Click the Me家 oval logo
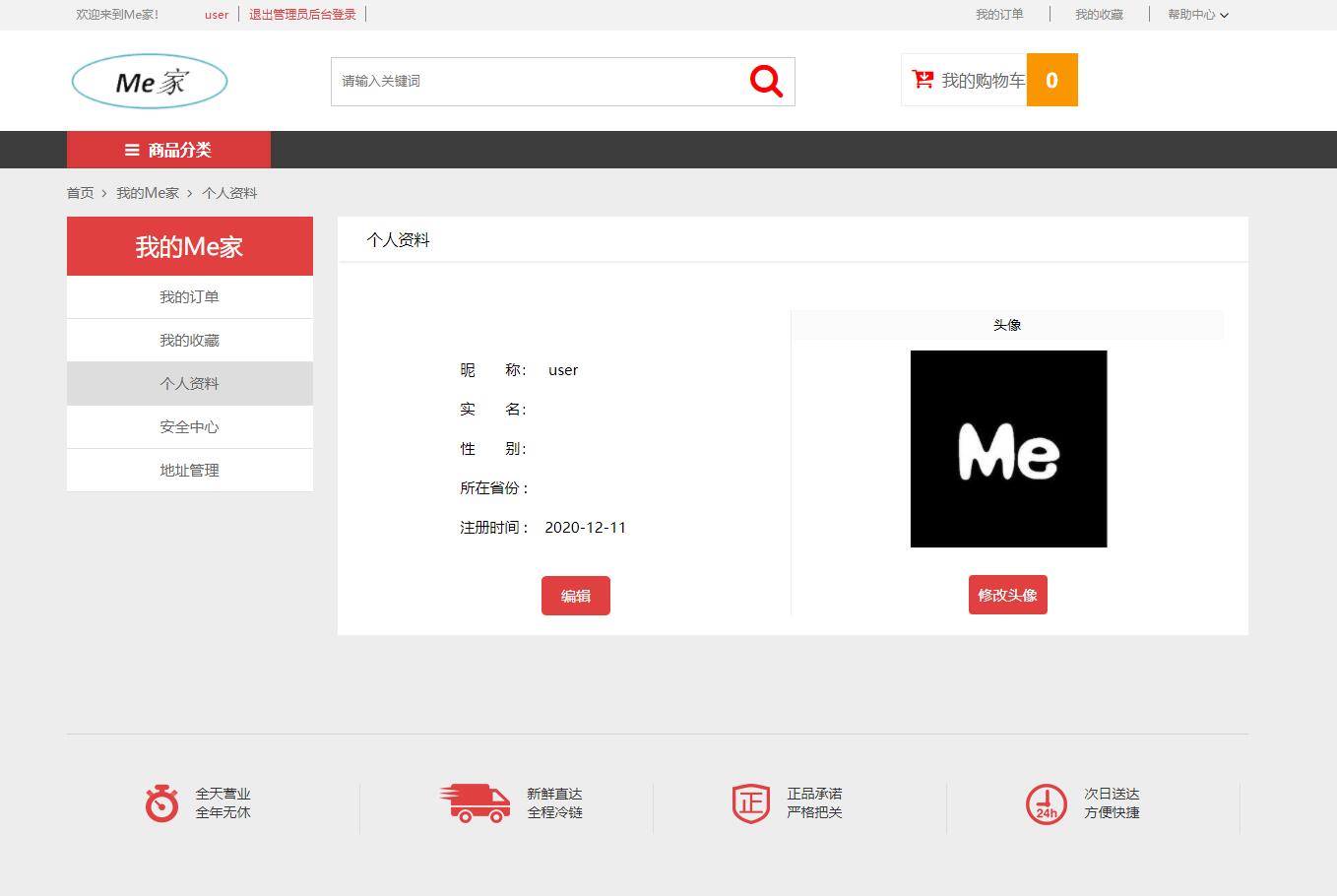Viewport: 1337px width, 896px height. (x=148, y=81)
